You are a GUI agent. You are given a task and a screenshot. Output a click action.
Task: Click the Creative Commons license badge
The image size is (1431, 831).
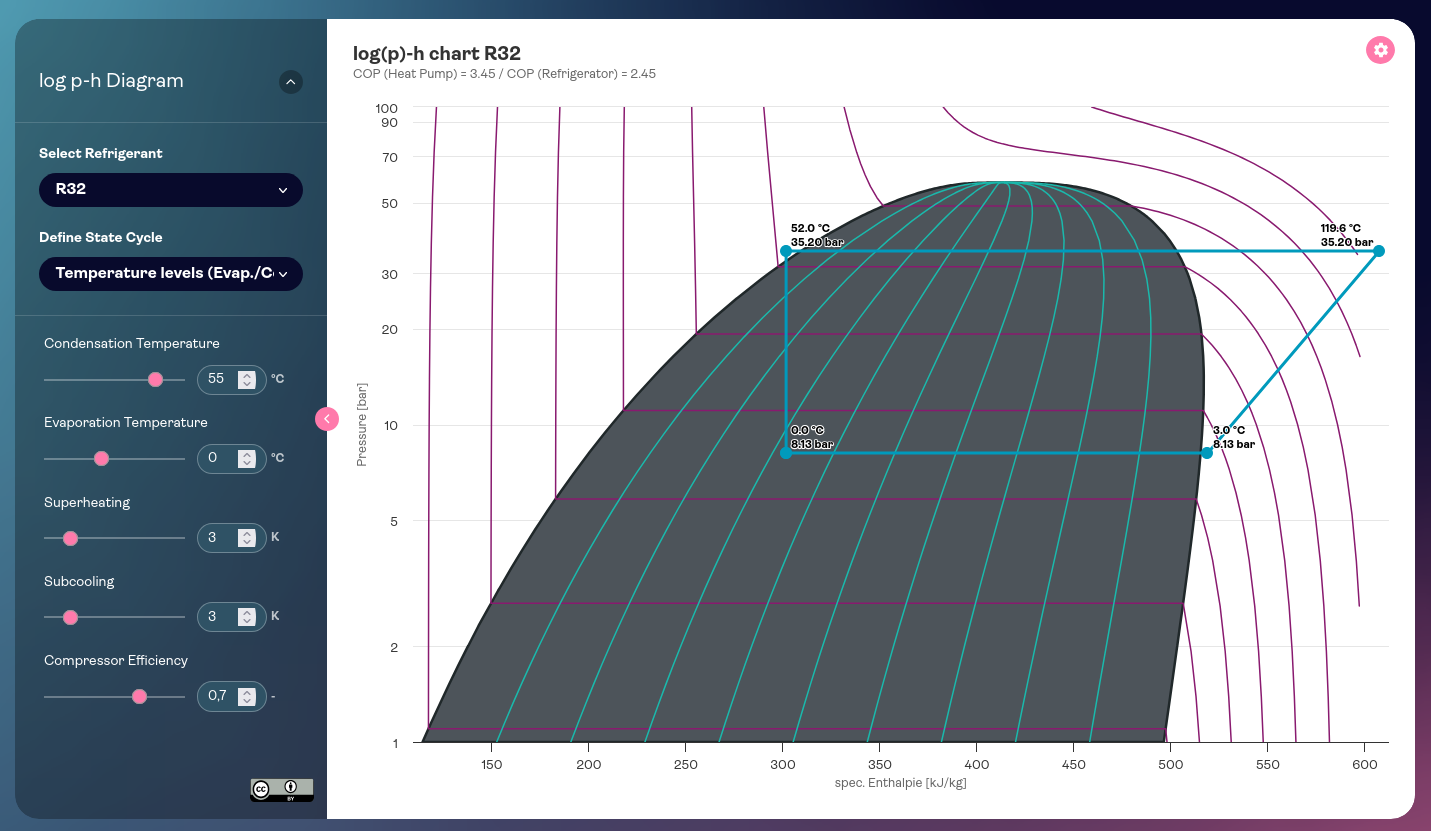(x=281, y=789)
